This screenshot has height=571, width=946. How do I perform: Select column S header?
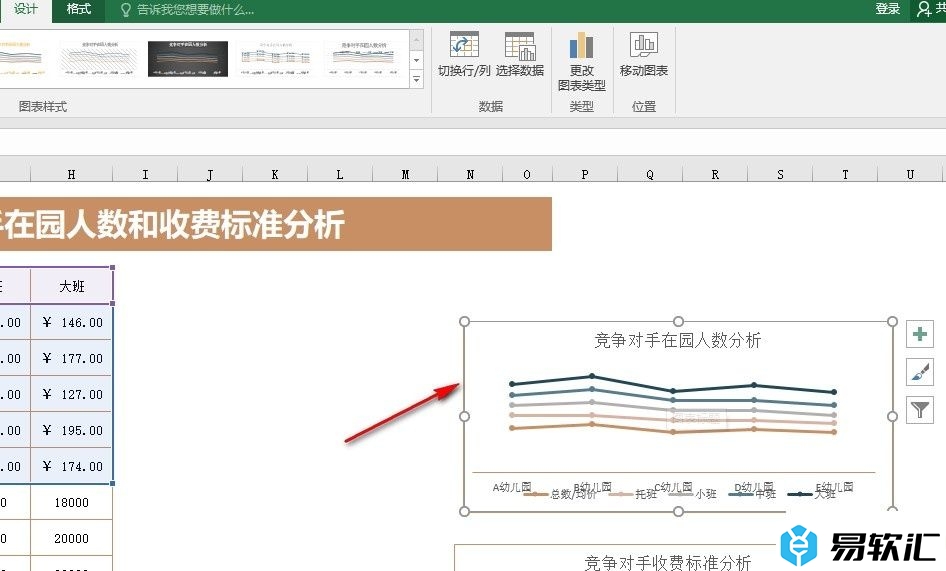(780, 174)
